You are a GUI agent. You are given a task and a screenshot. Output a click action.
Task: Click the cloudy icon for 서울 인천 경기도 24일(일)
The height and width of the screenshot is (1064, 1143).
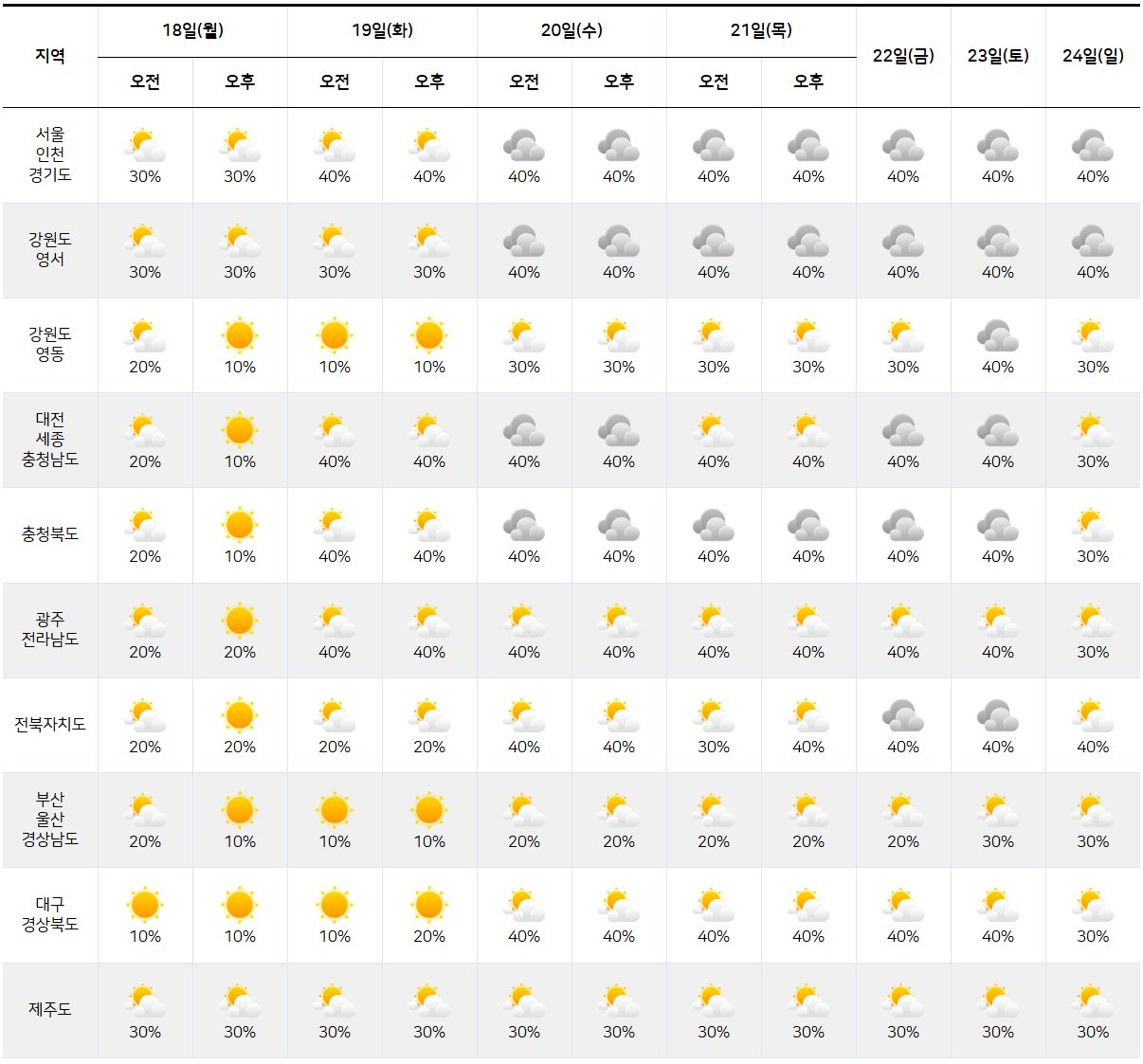(1093, 146)
